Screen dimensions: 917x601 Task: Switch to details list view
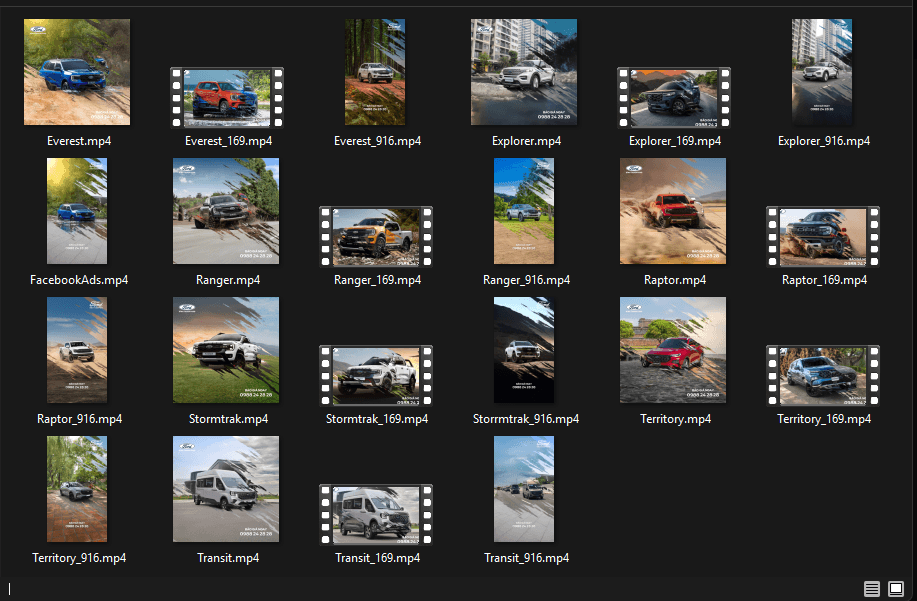[871, 588]
